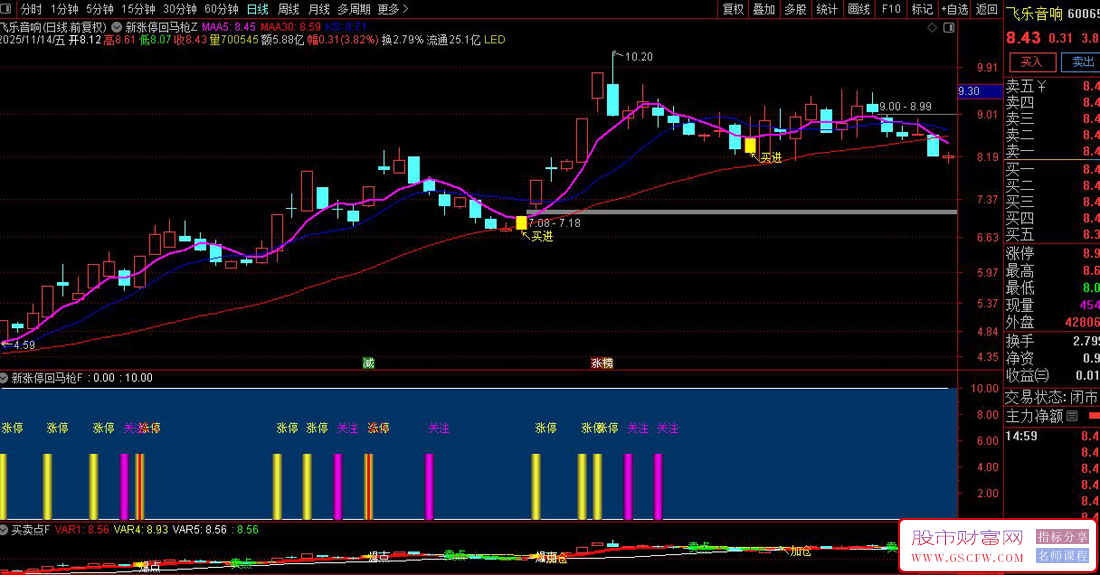1100x575 pixels.
Task: Click the 买一 bid row
Action: pyautogui.click(x=1052, y=169)
